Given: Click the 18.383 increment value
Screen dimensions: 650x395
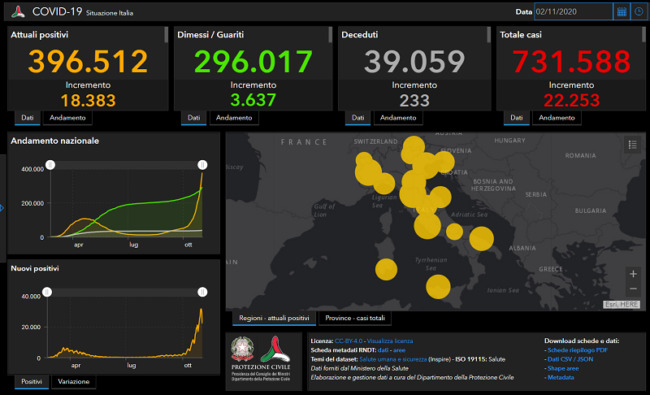Looking at the screenshot, I should coord(88,101).
